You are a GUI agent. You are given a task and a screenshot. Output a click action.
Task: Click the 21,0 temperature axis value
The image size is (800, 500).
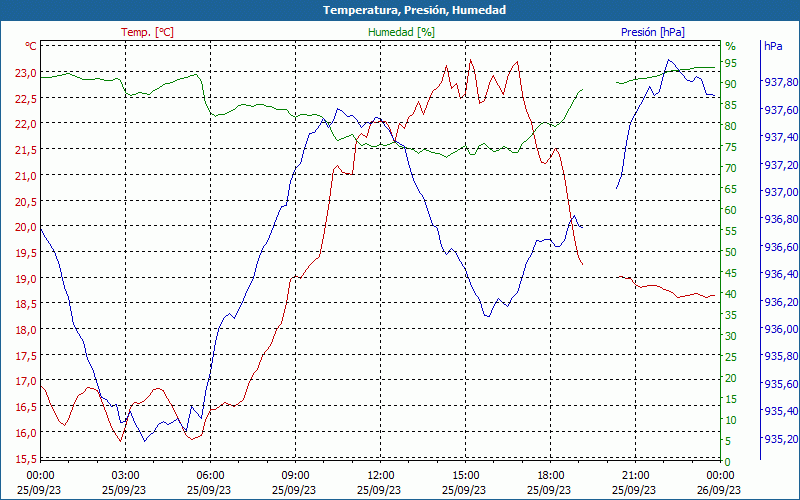coord(26,176)
